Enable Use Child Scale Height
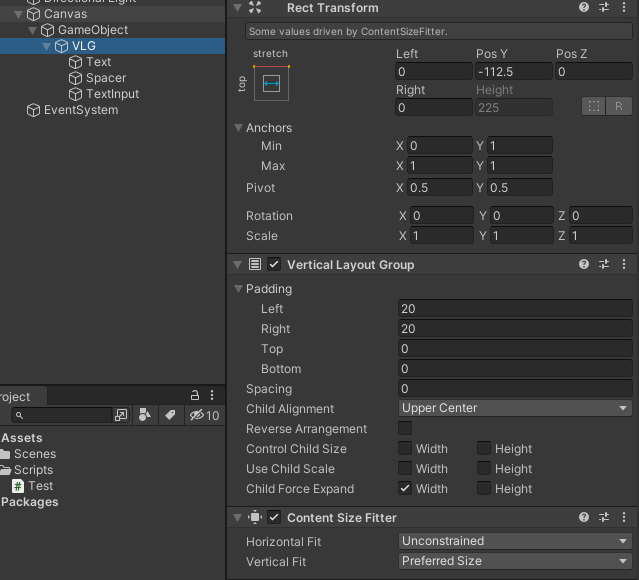The image size is (639, 580). (484, 468)
